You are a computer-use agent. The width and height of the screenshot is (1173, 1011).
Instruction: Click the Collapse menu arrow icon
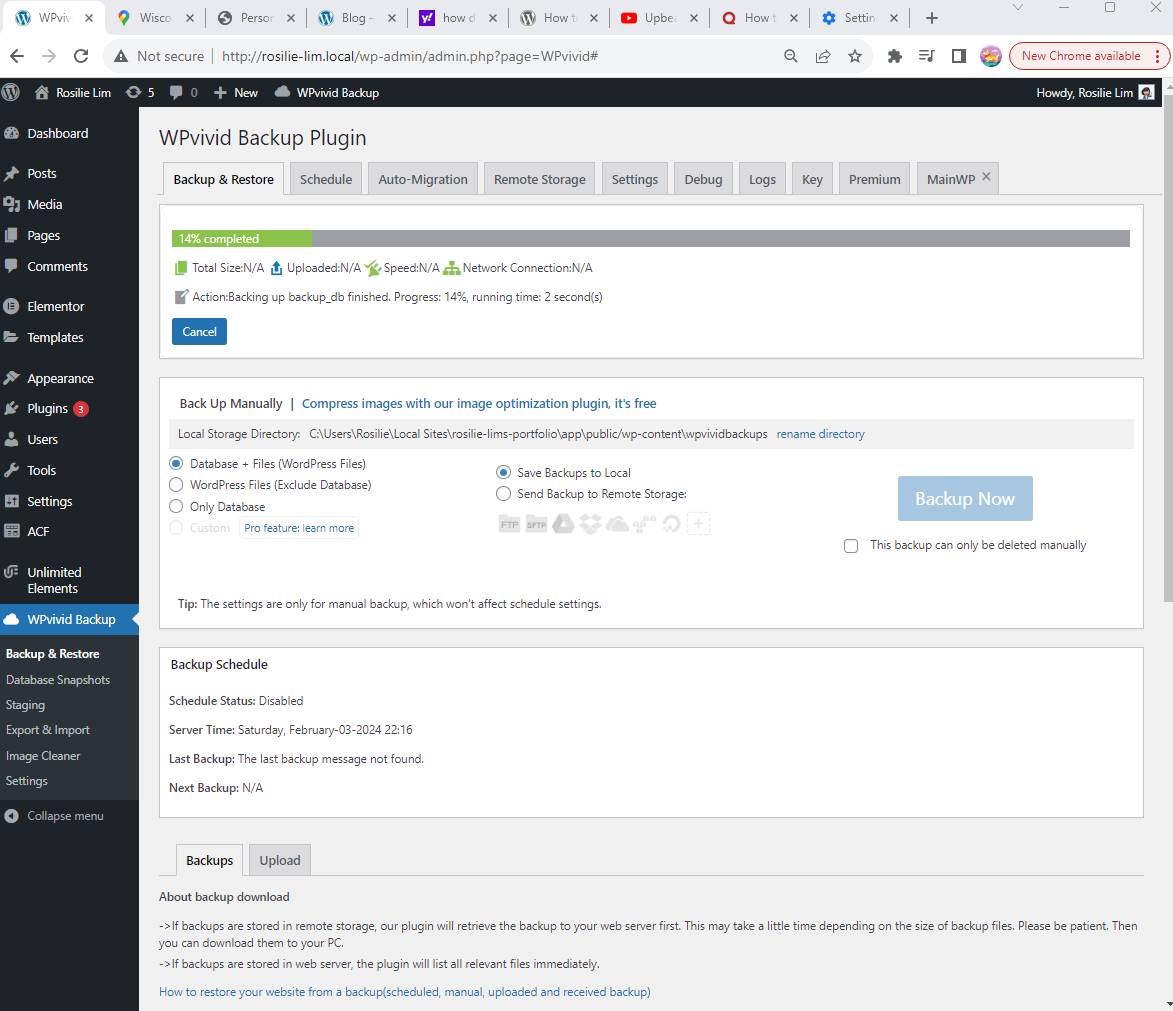(11, 816)
